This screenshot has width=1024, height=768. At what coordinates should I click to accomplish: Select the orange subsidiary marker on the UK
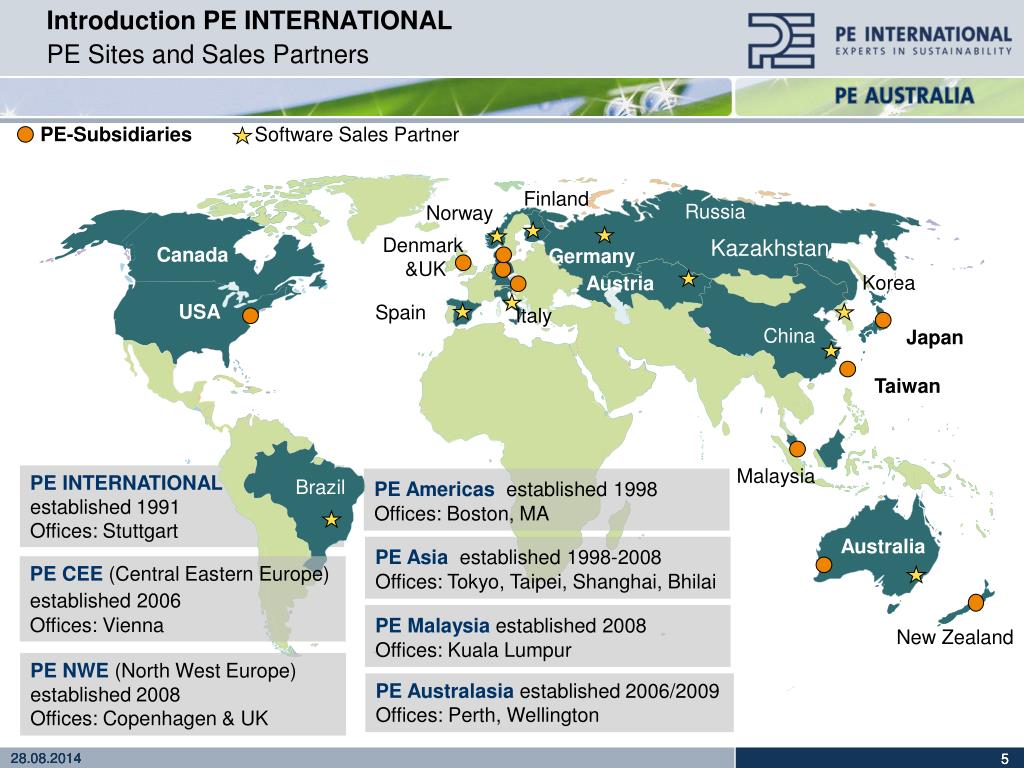click(463, 263)
